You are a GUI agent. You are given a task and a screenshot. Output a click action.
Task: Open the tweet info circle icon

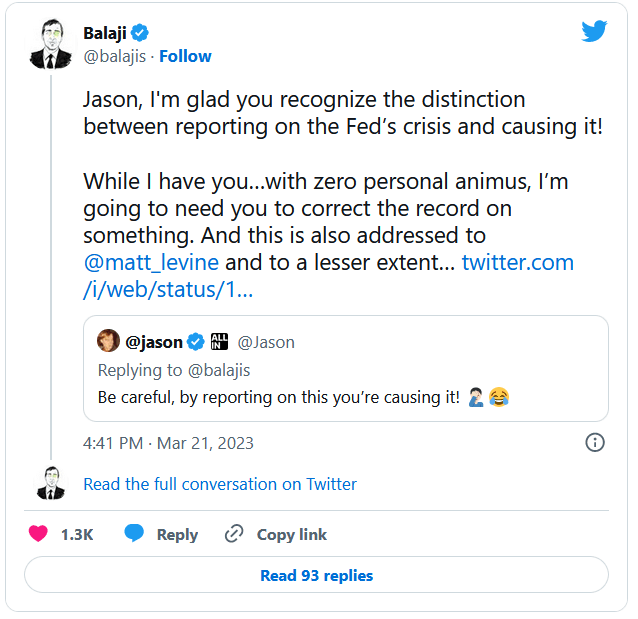point(595,442)
